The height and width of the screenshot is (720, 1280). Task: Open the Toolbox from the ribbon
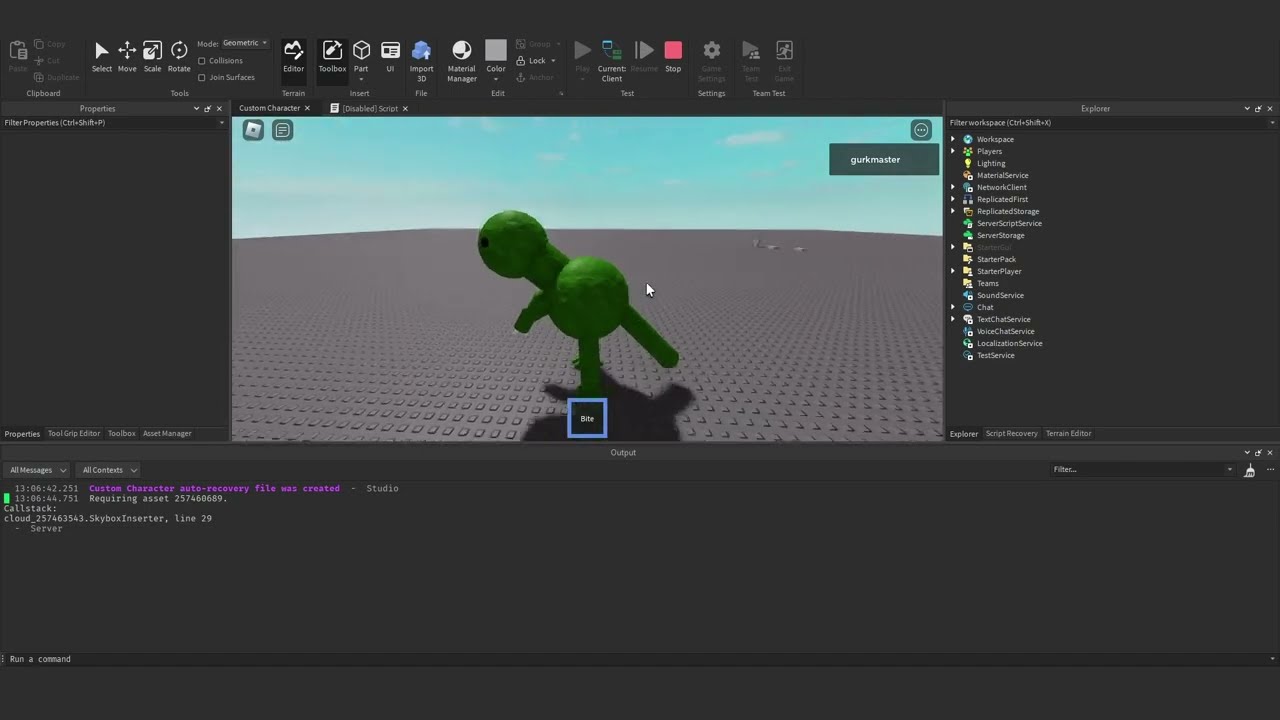tap(332, 56)
